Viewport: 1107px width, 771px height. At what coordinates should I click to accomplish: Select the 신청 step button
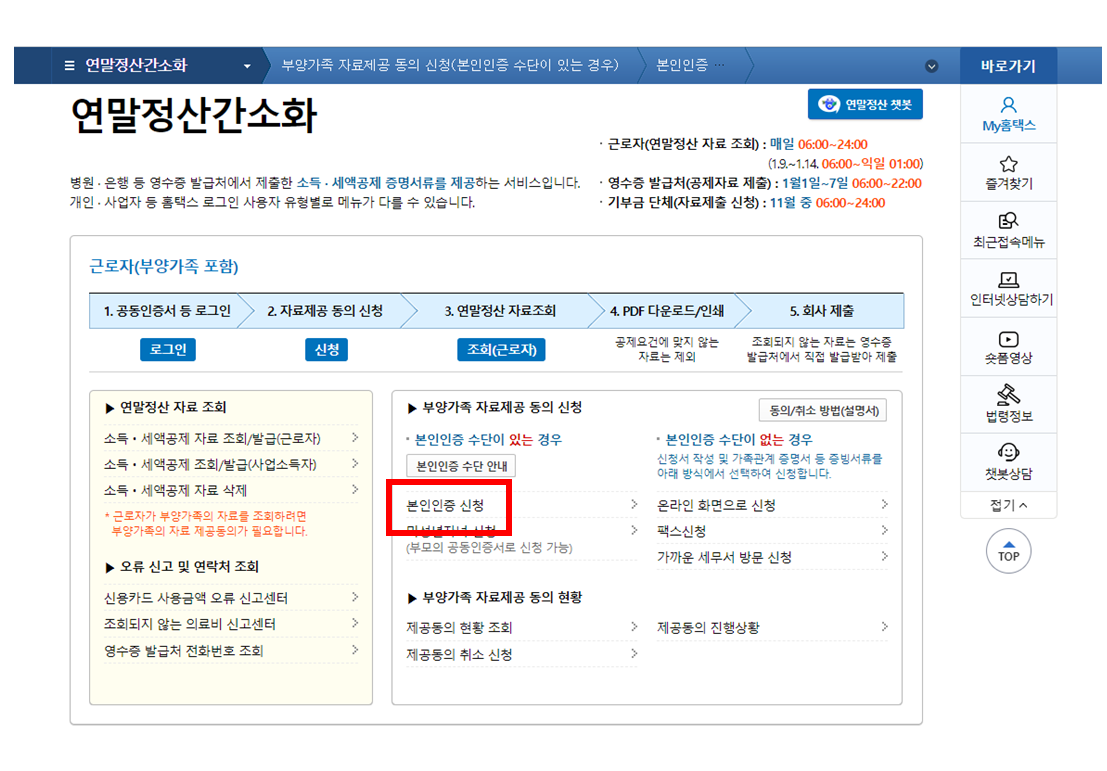click(326, 349)
